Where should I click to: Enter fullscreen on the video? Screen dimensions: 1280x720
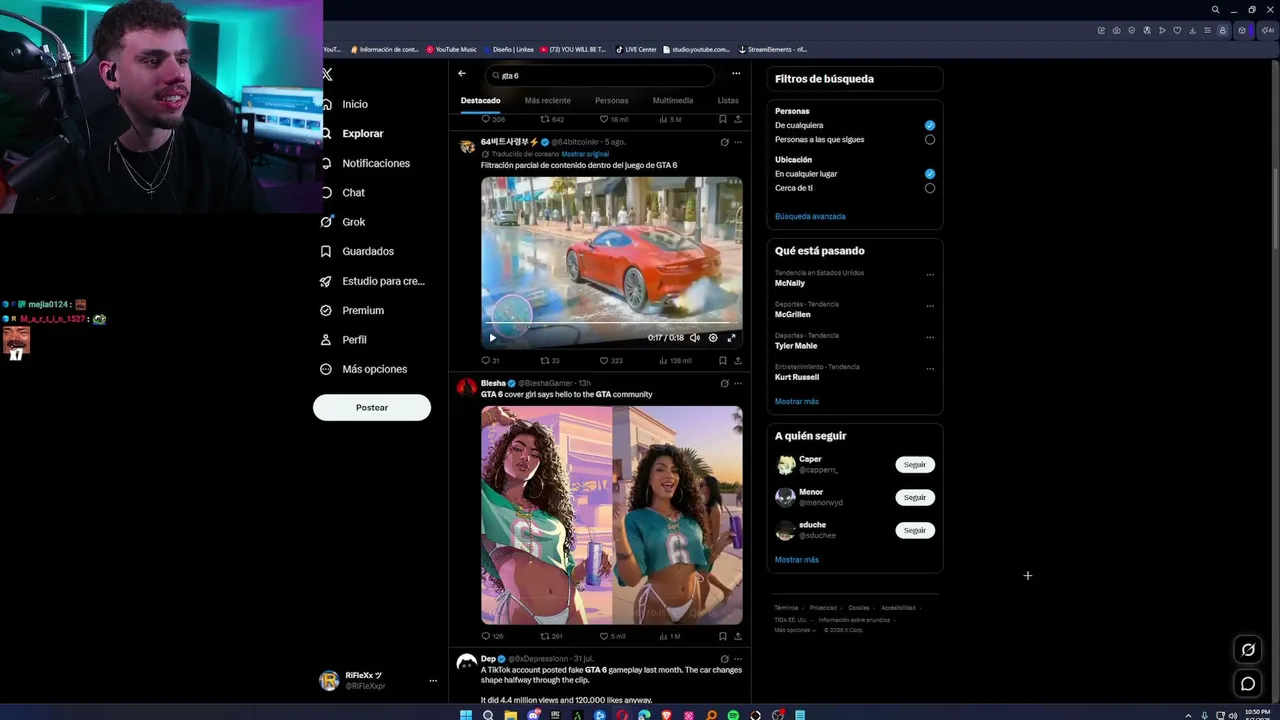pos(731,338)
